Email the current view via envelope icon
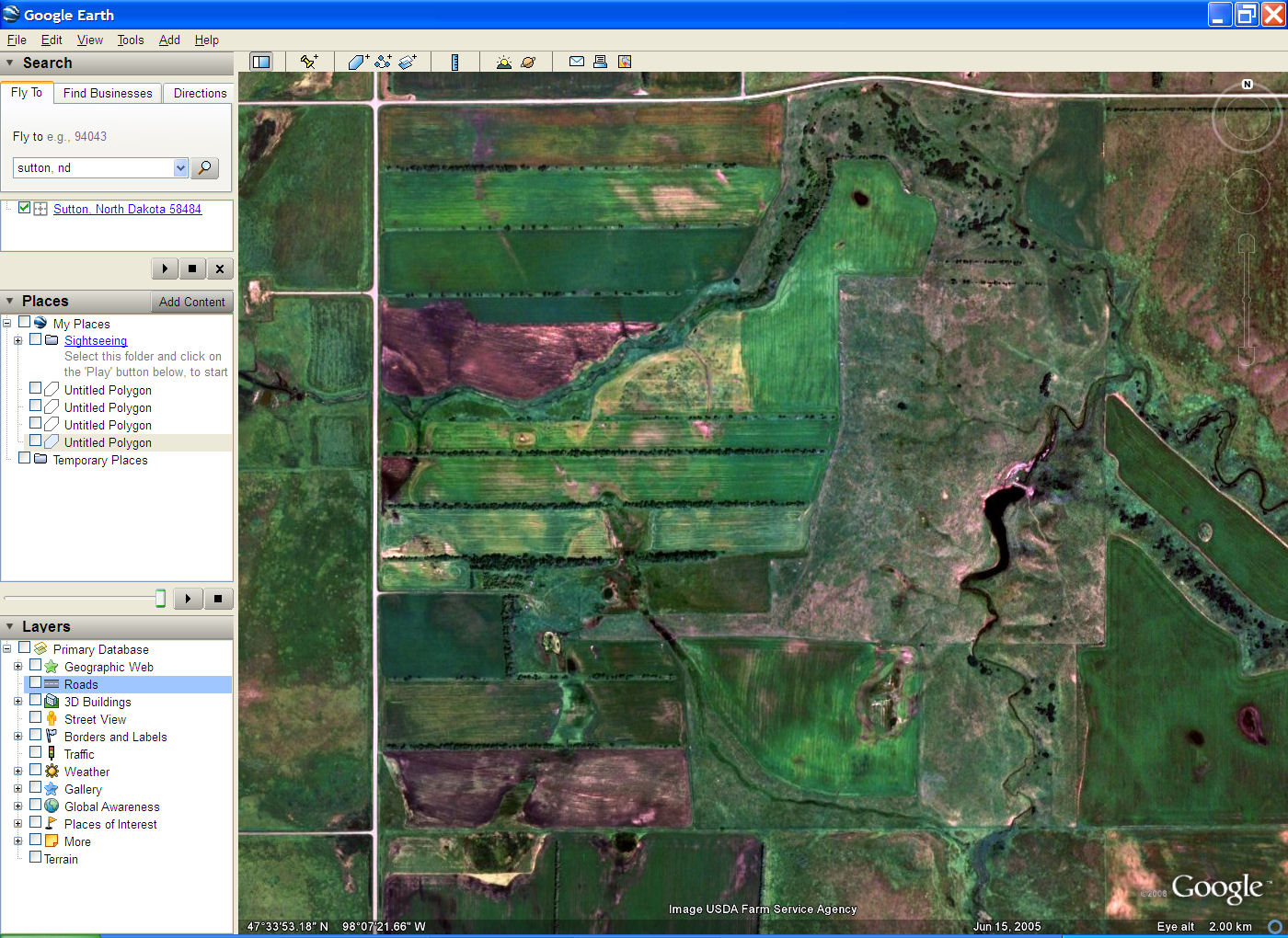The image size is (1288, 938). click(577, 62)
